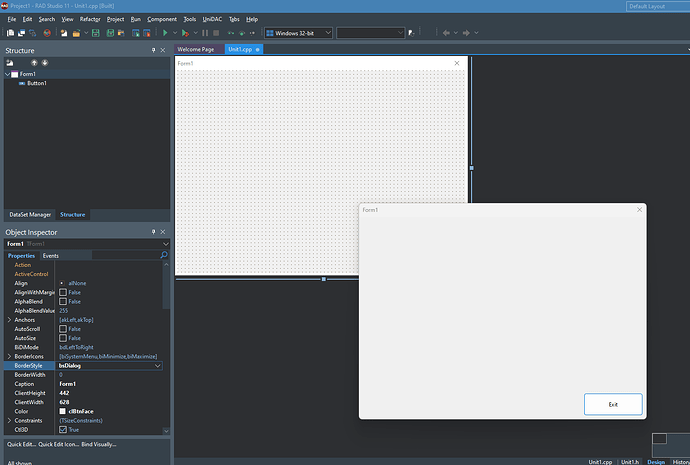Click the Forward navigation arrow icon

point(466,33)
